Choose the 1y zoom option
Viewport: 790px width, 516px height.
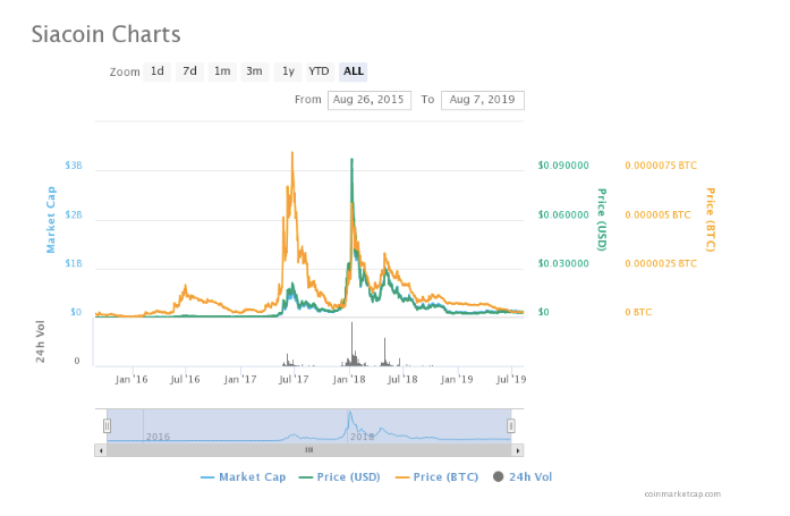(x=288, y=72)
